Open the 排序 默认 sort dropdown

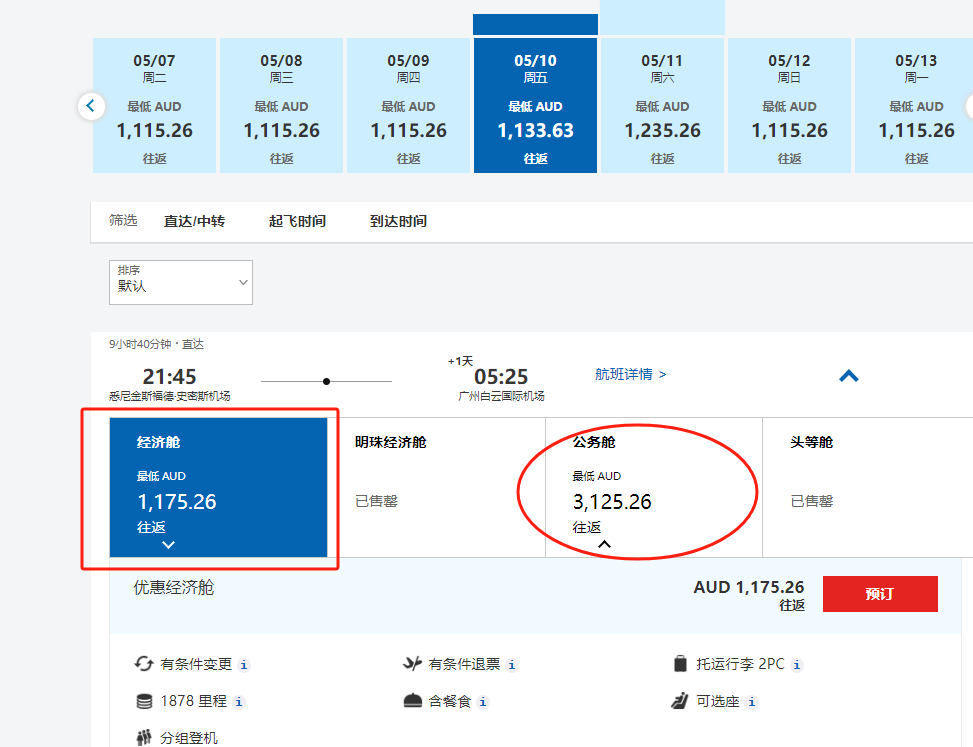click(181, 282)
